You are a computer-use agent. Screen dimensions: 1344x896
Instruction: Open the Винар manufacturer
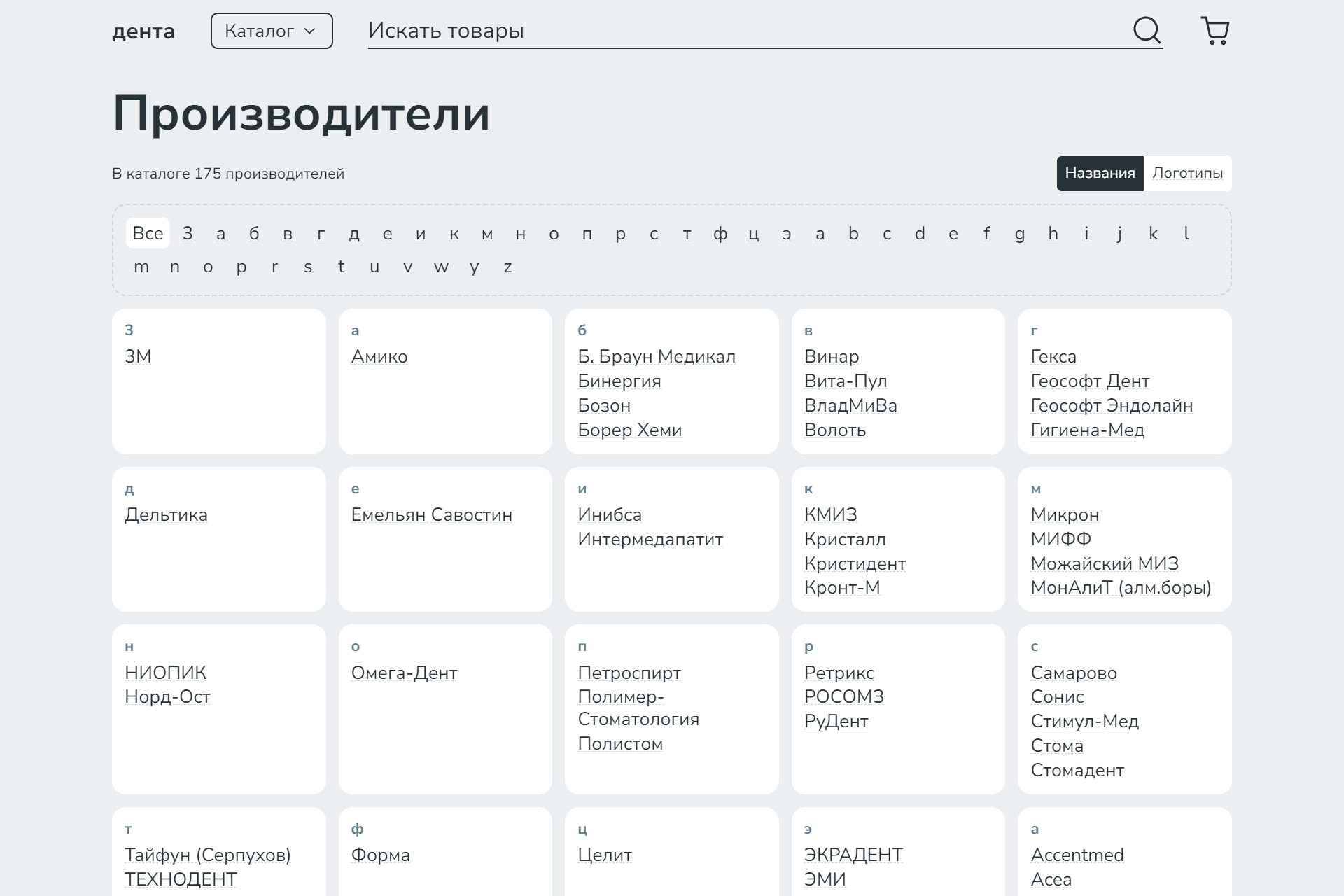coord(832,356)
